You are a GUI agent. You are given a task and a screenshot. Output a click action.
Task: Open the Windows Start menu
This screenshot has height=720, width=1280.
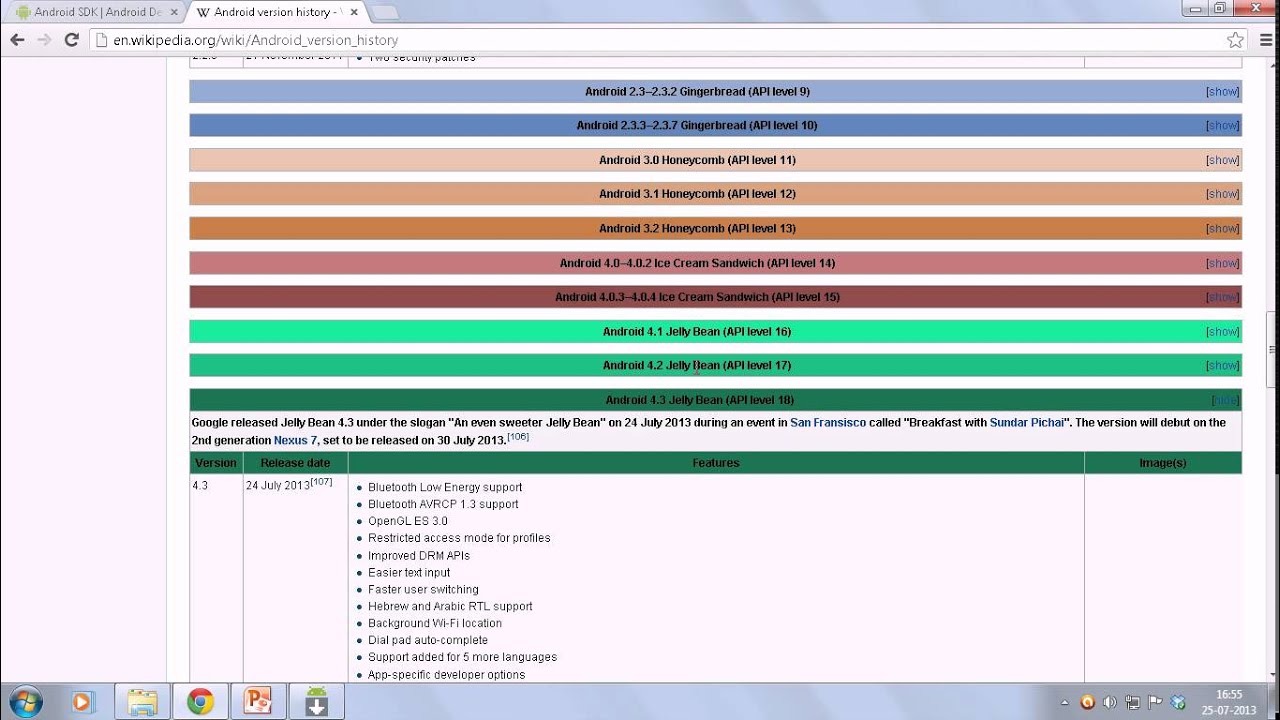tap(25, 702)
